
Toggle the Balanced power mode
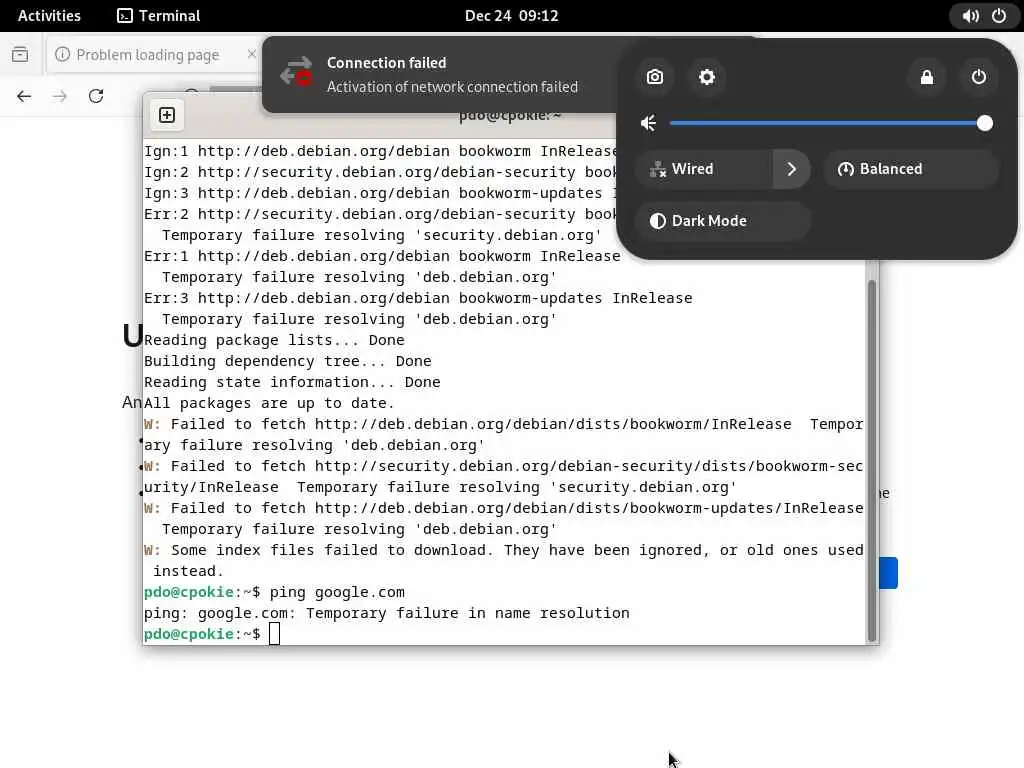912,169
